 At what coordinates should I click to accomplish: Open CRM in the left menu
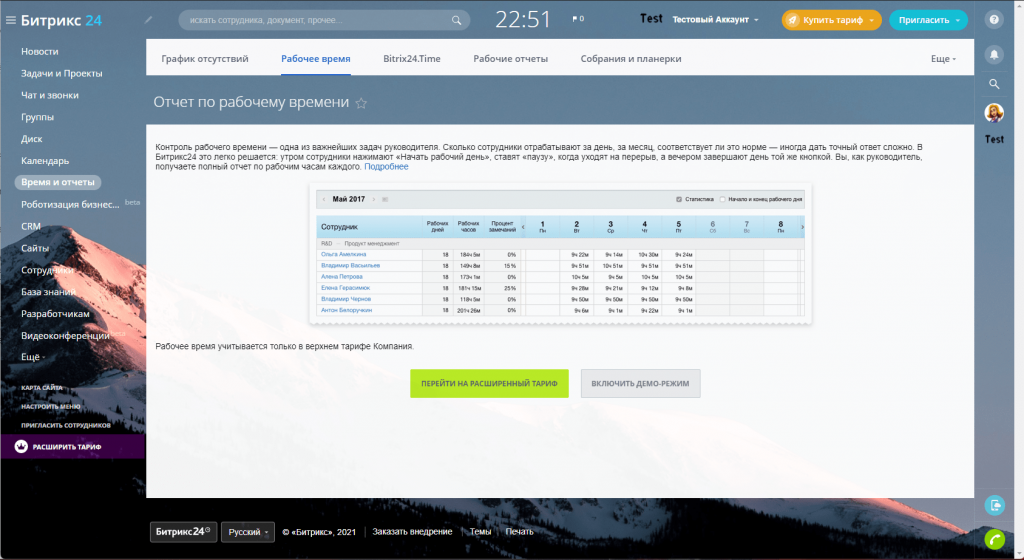pyautogui.click(x=31, y=226)
